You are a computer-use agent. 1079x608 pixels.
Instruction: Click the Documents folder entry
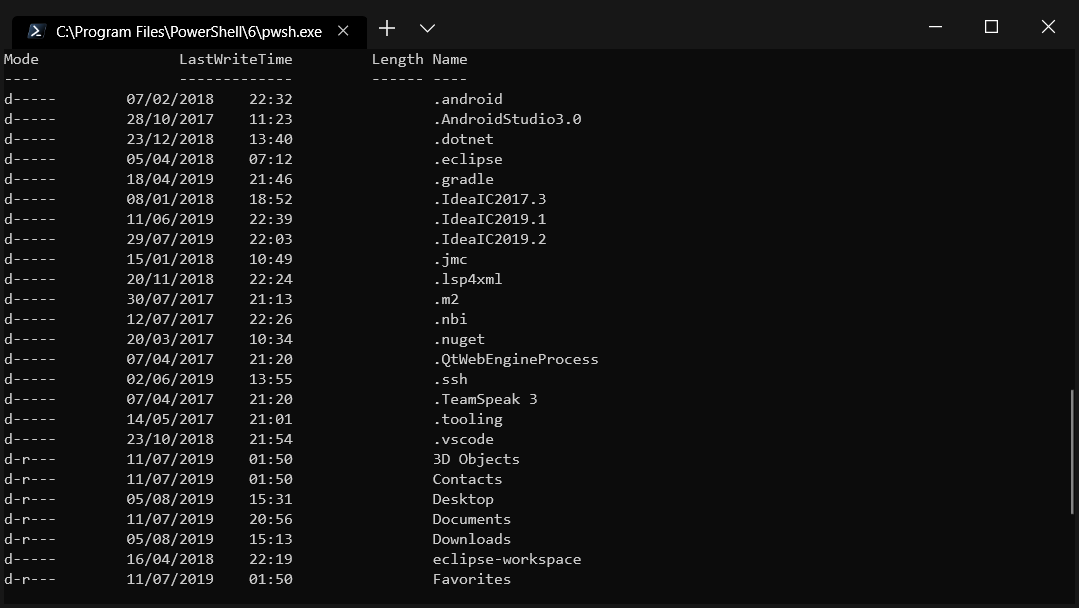(471, 519)
